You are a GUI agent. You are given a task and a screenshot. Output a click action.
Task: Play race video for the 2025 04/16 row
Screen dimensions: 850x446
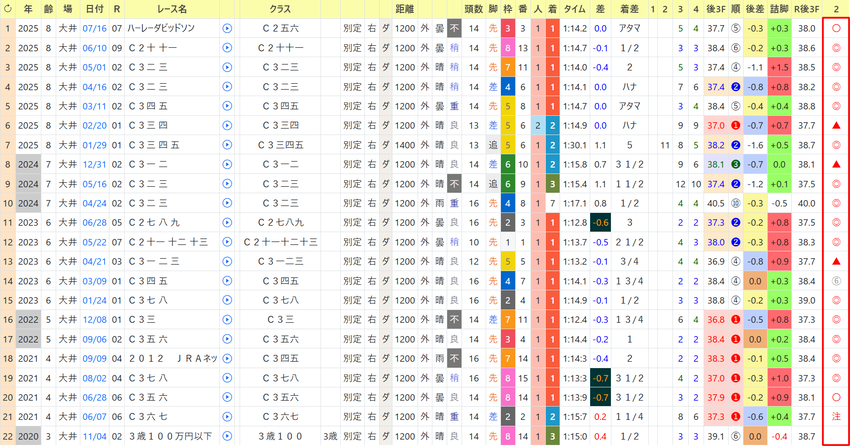[x=227, y=87]
